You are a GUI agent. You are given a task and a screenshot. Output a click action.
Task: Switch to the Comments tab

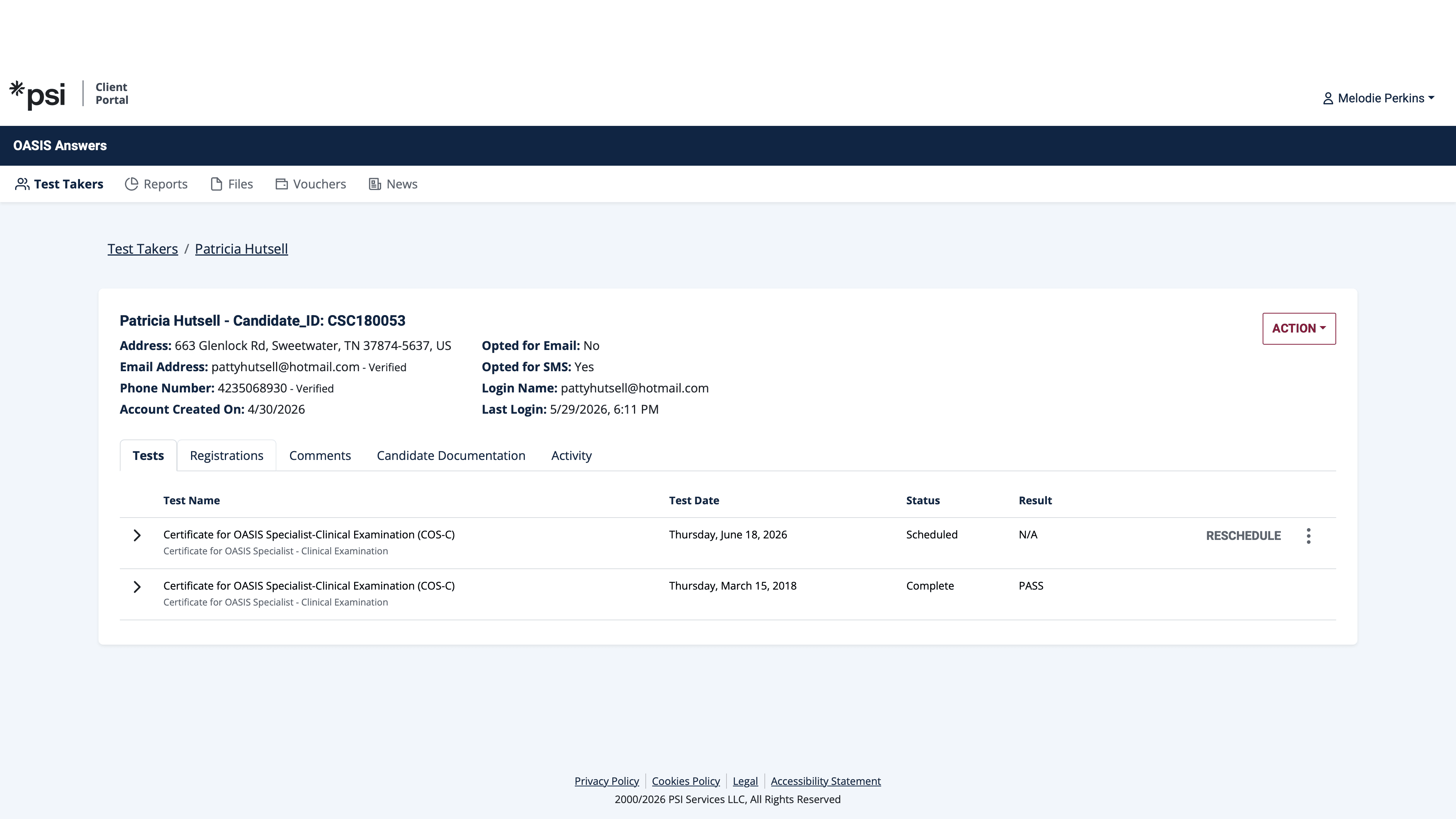[320, 455]
